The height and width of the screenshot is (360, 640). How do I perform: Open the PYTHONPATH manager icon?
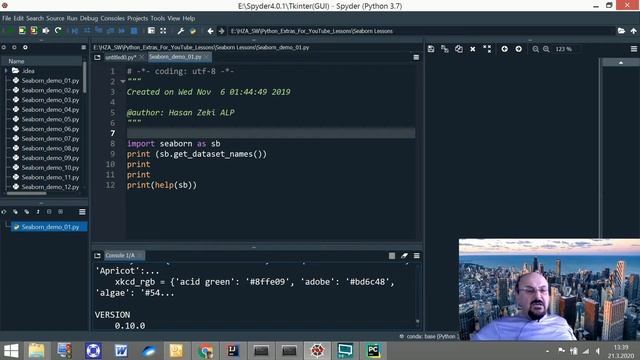pyautogui.click(x=193, y=31)
